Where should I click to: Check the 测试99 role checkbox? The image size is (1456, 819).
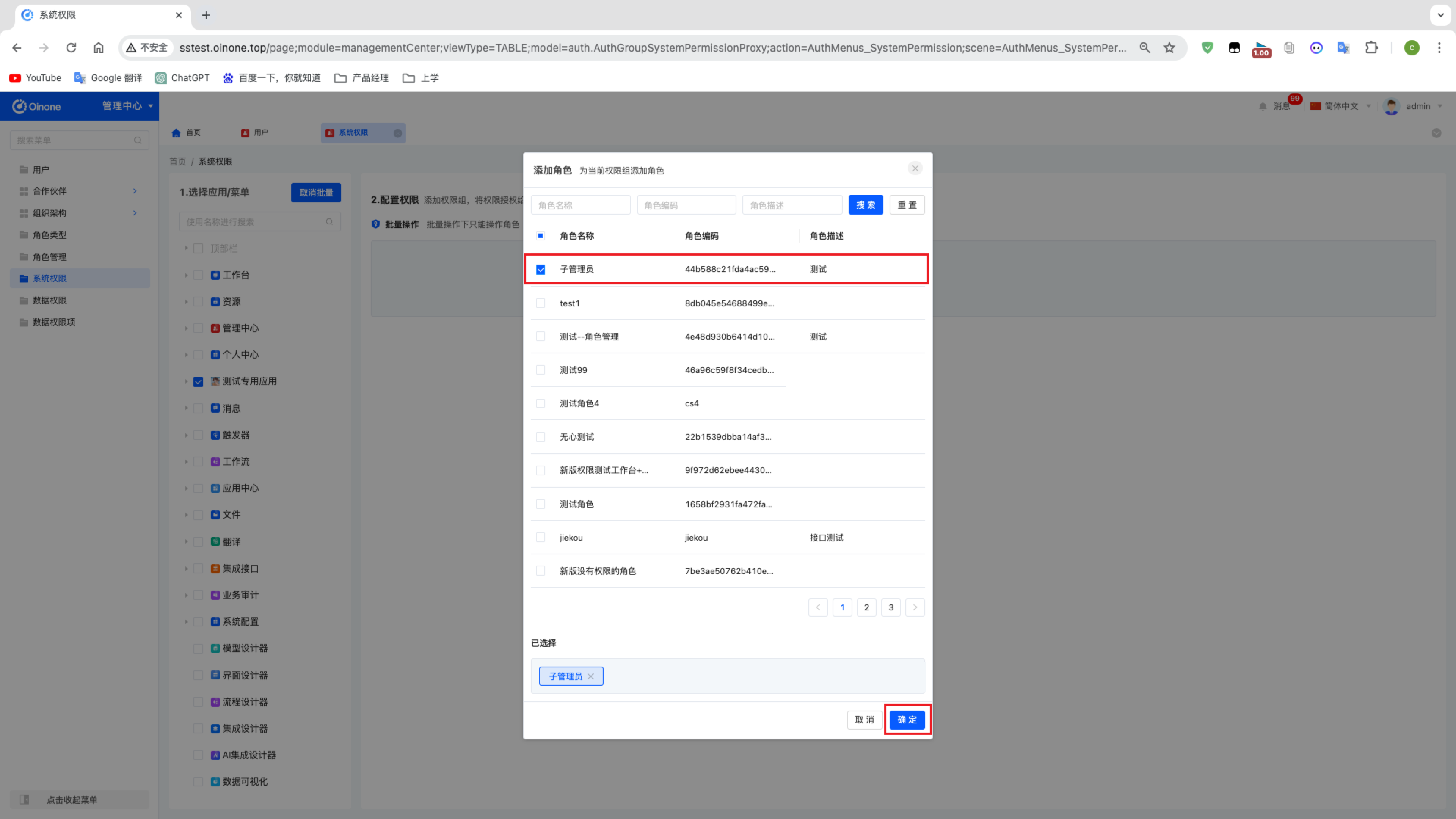[541, 370]
